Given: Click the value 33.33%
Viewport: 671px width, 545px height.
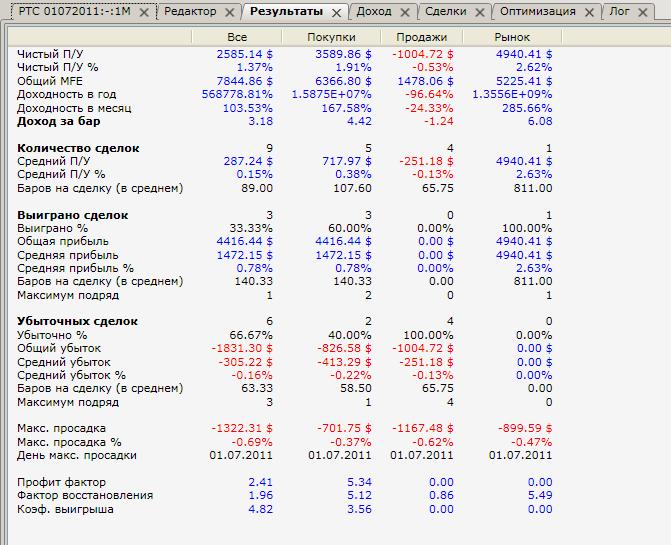Looking at the screenshot, I should [251, 228].
